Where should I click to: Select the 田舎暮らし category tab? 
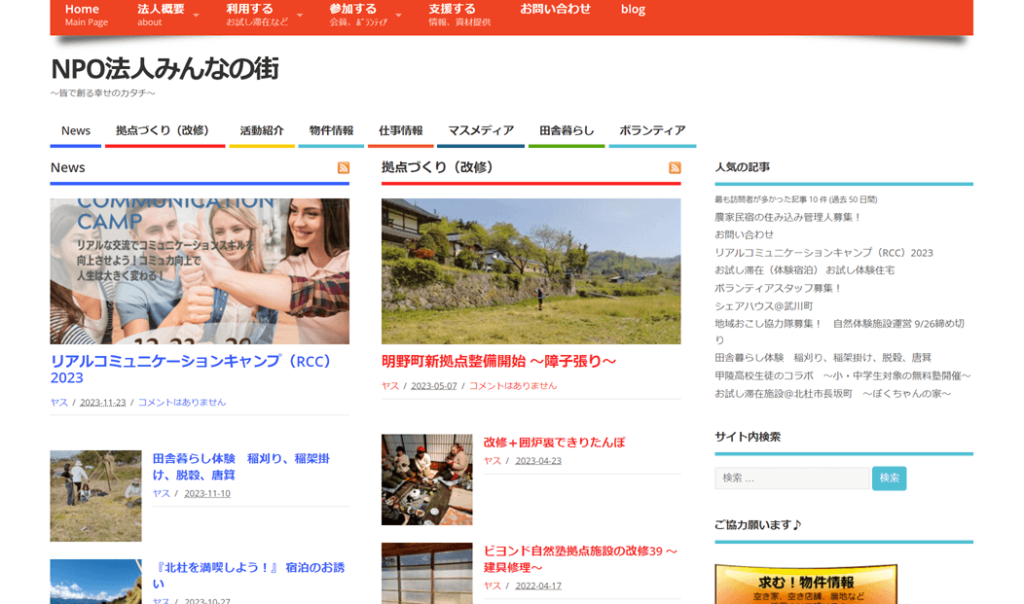(566, 131)
